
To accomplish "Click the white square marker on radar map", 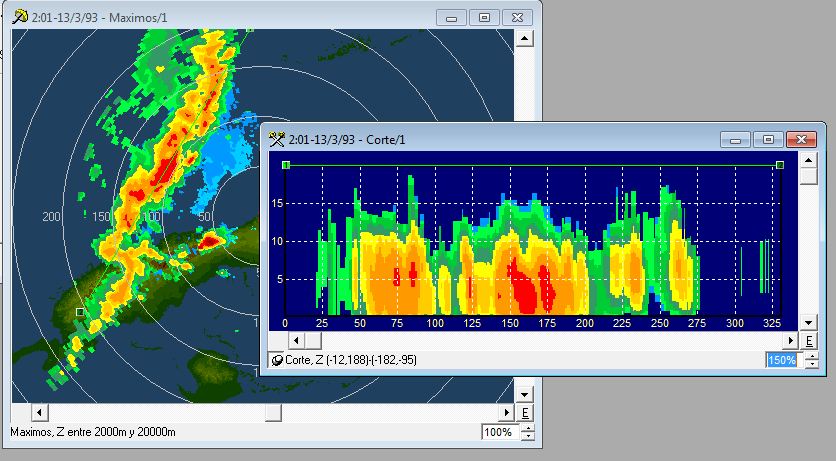I will [x=80, y=312].
